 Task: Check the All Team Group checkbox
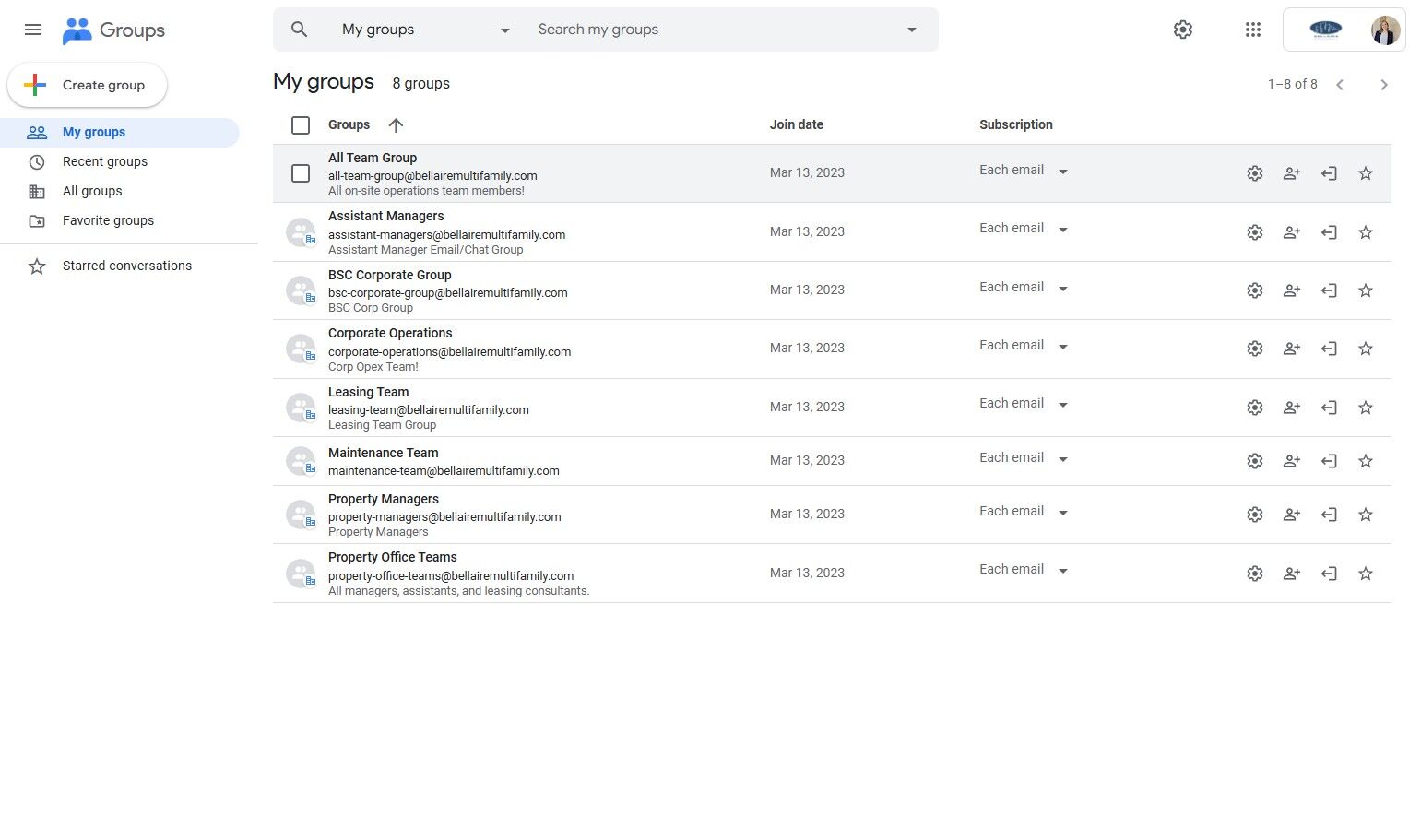tap(301, 173)
